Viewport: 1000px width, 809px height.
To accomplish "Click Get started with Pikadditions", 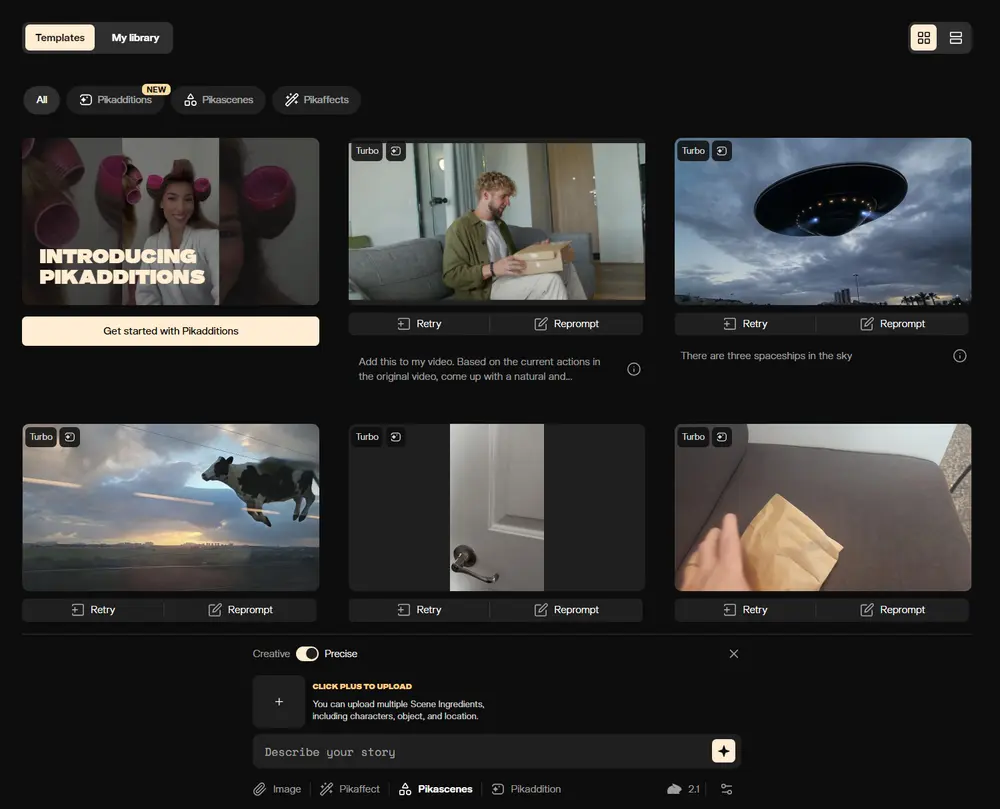I will [170, 331].
